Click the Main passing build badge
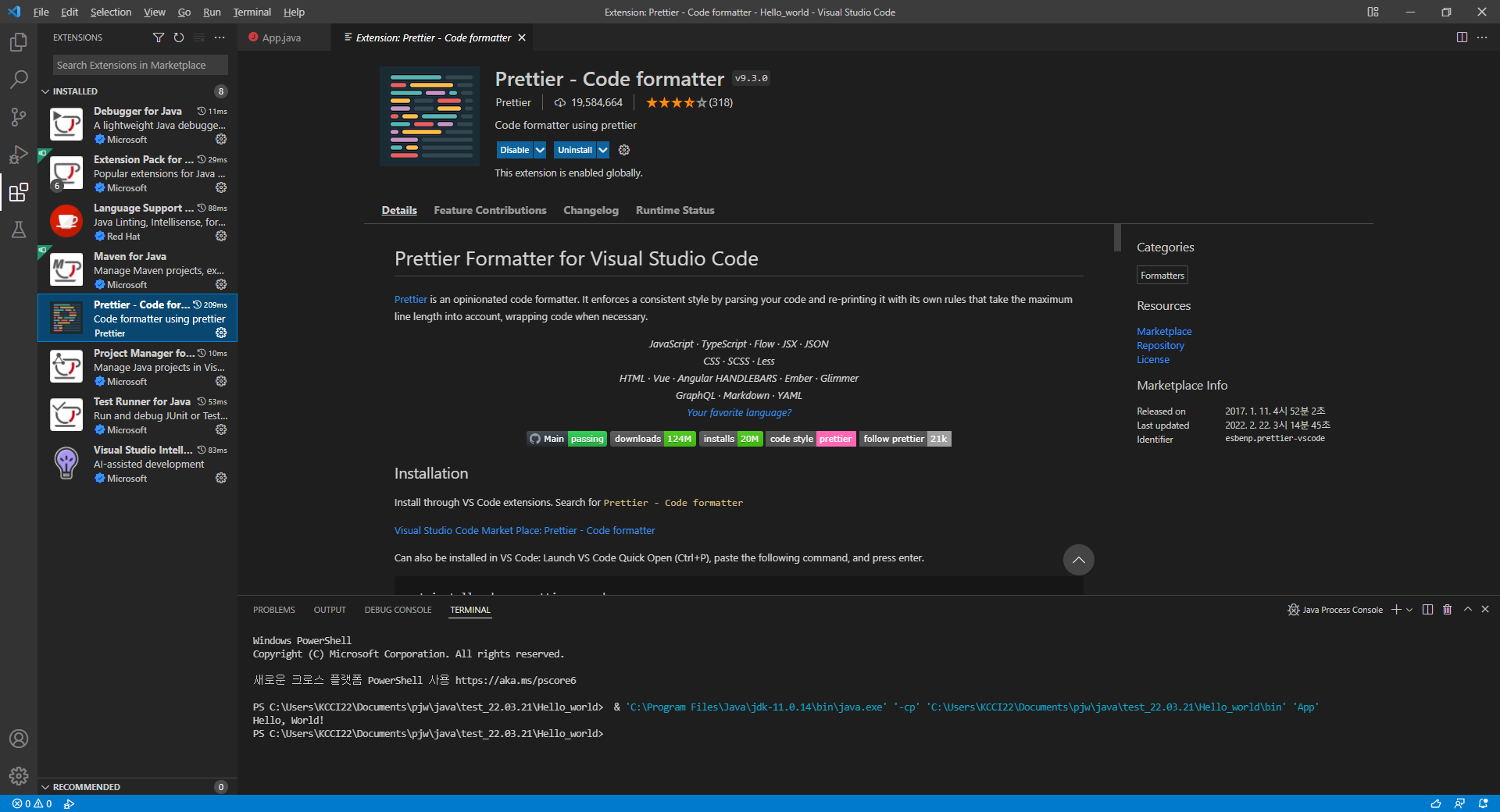 tap(567, 439)
